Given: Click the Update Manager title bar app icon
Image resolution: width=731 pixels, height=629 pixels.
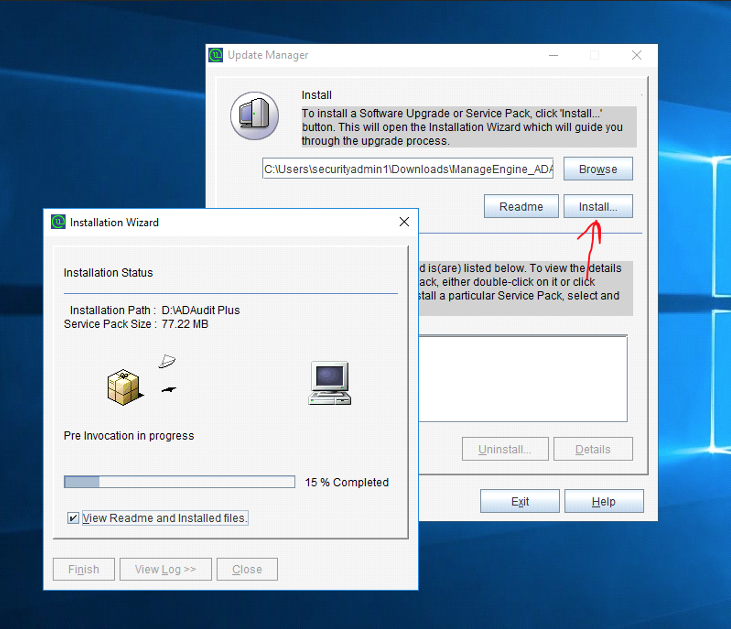Looking at the screenshot, I should pyautogui.click(x=215, y=55).
